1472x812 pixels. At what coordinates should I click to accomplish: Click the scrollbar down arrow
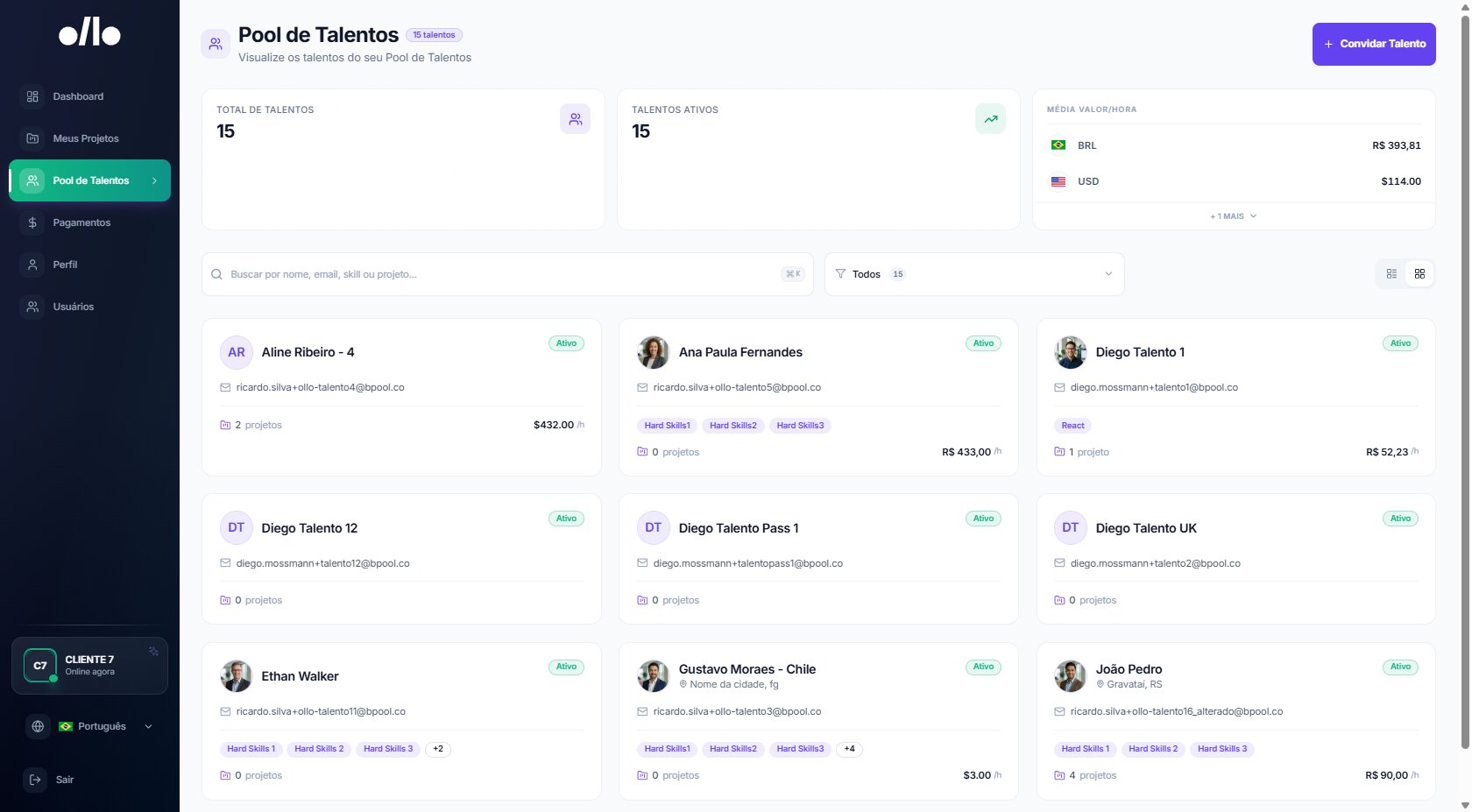(1465, 805)
